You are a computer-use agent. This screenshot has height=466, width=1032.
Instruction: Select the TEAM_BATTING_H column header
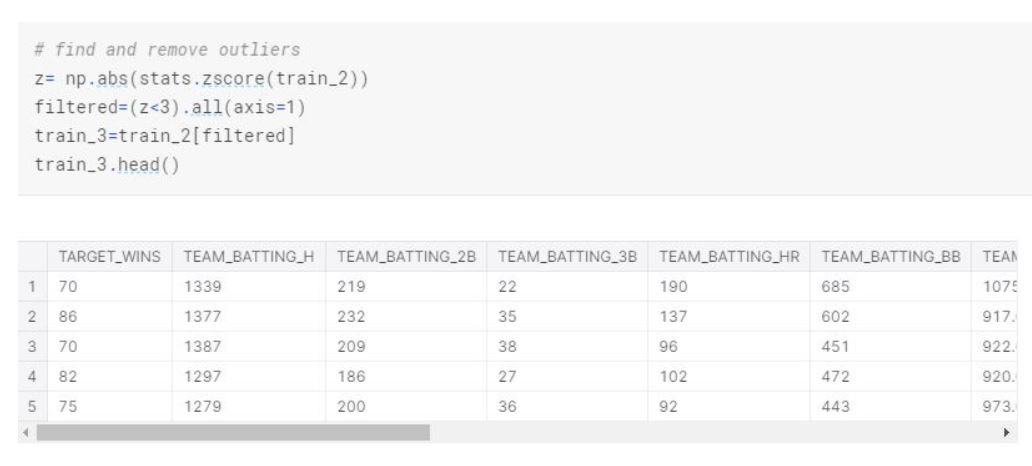tap(249, 257)
